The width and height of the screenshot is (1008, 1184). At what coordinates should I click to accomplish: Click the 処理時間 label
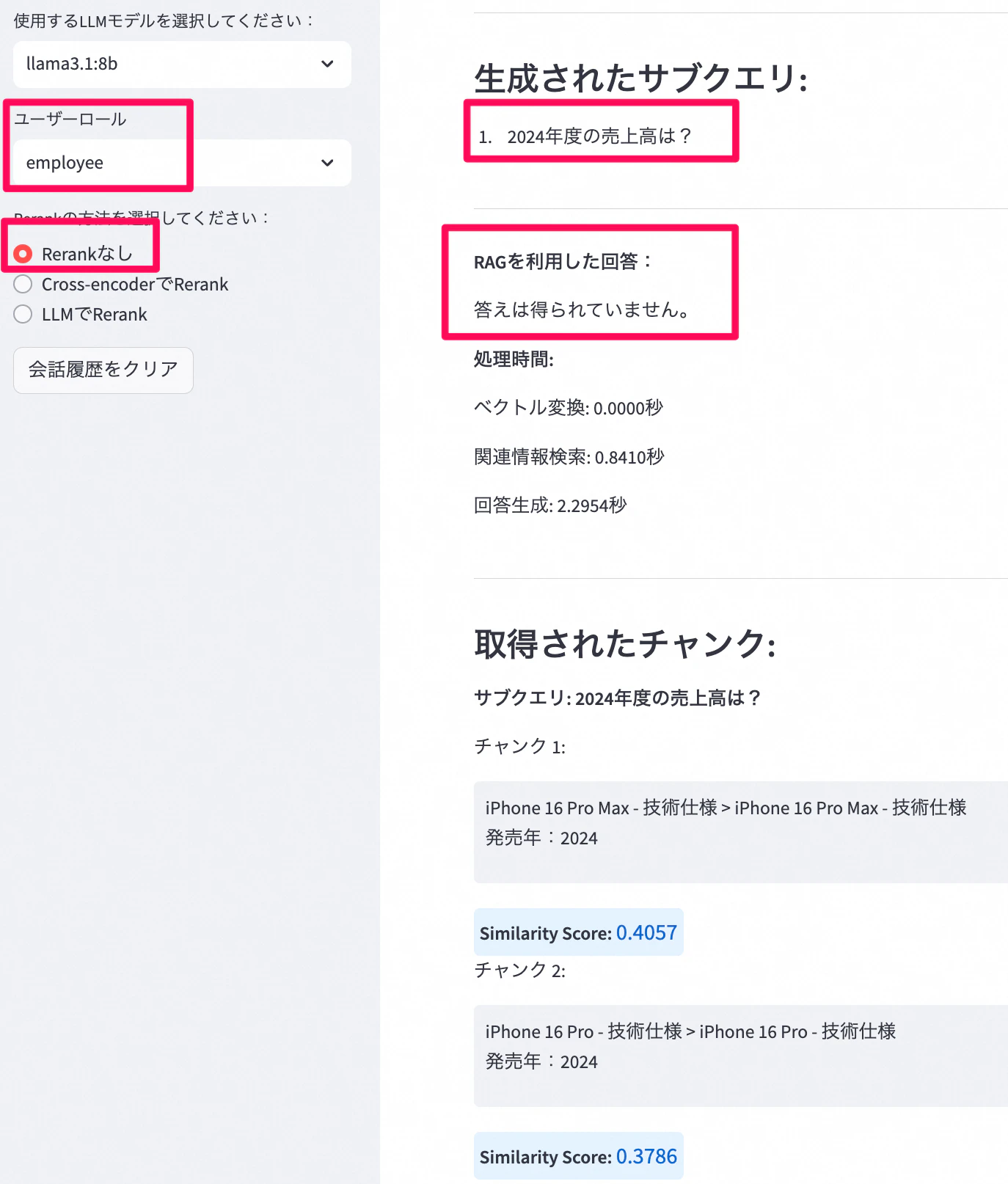pos(514,359)
